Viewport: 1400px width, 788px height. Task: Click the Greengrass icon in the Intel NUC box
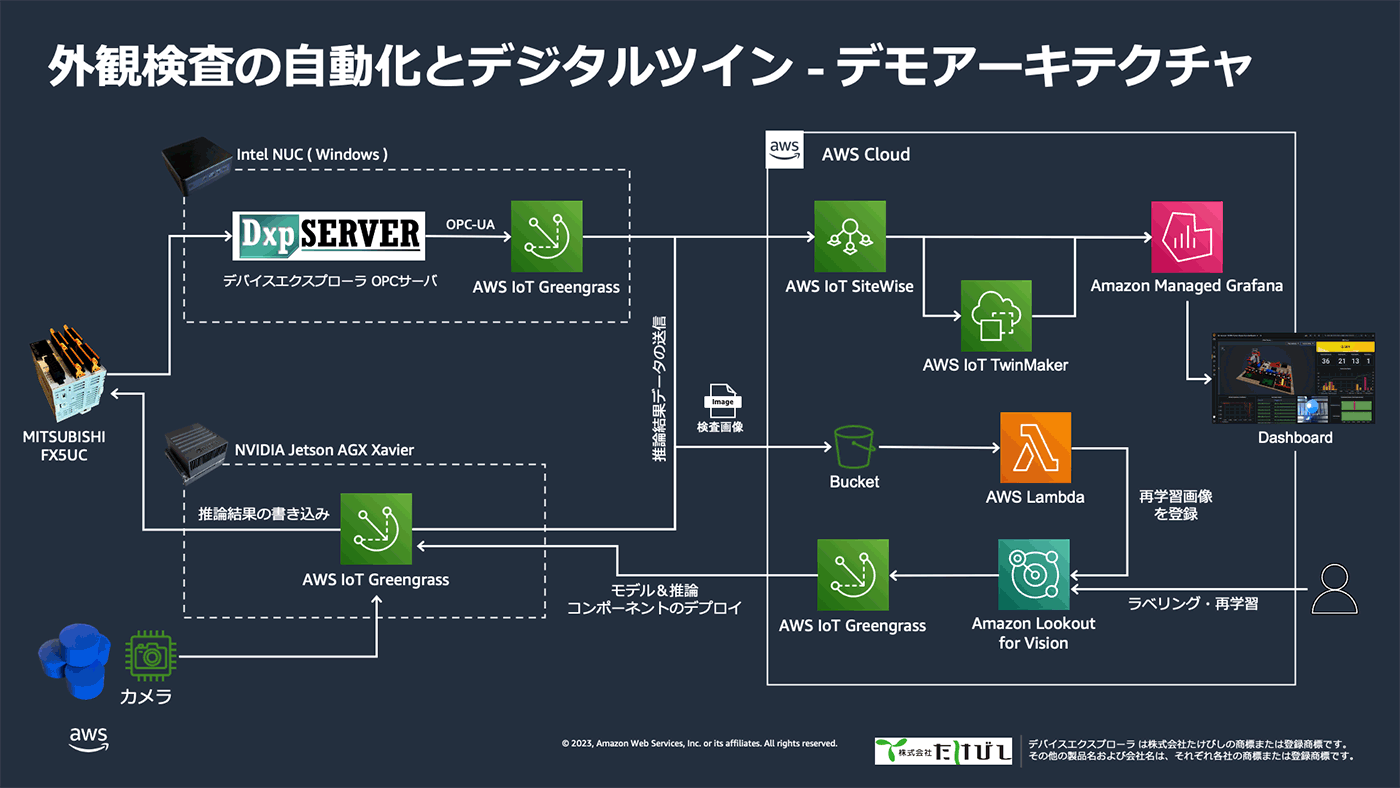point(546,237)
